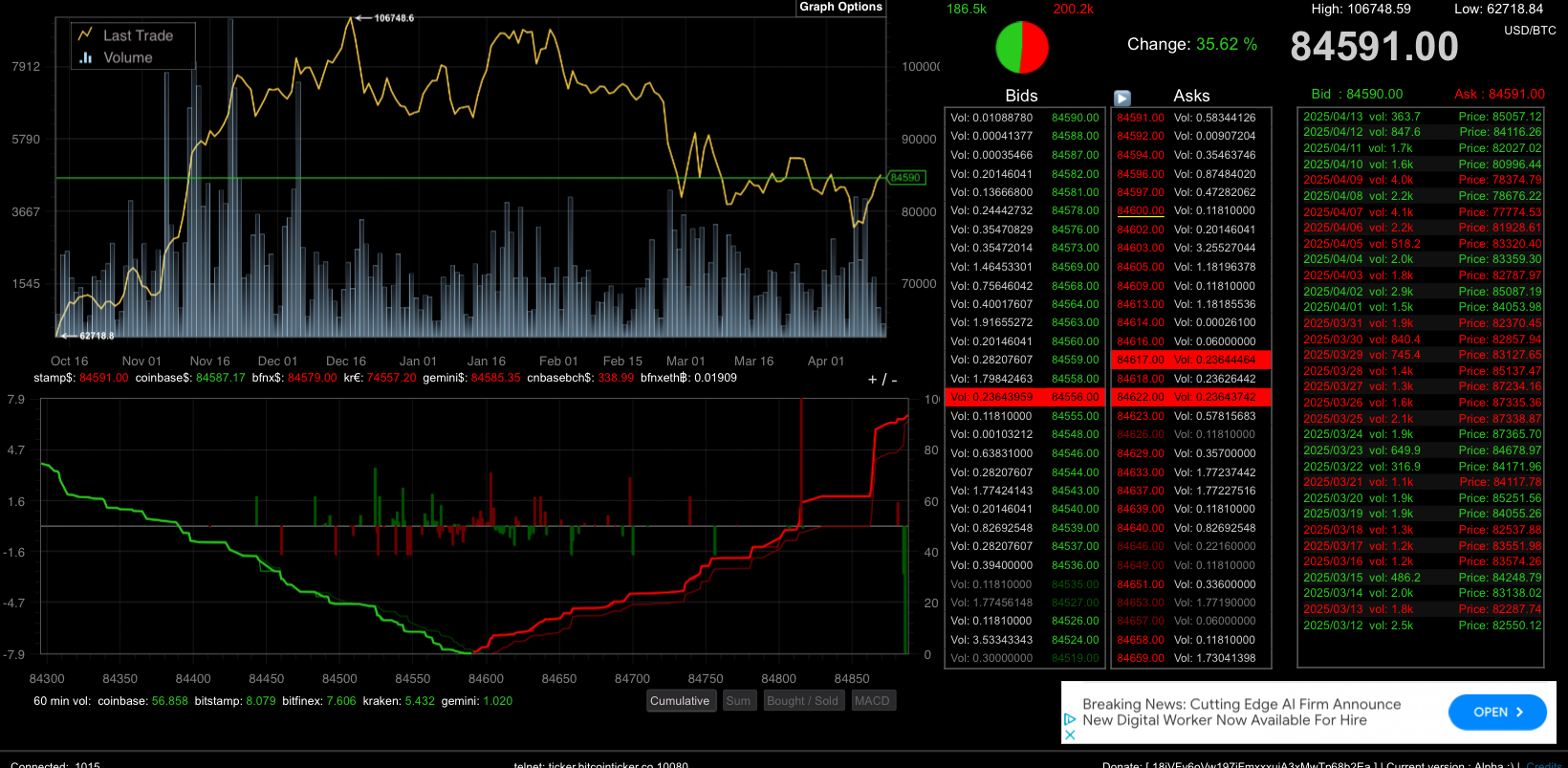The width and height of the screenshot is (1568, 768).
Task: Click the gemini$: 84585.35 exchange price
Action: click(x=471, y=378)
